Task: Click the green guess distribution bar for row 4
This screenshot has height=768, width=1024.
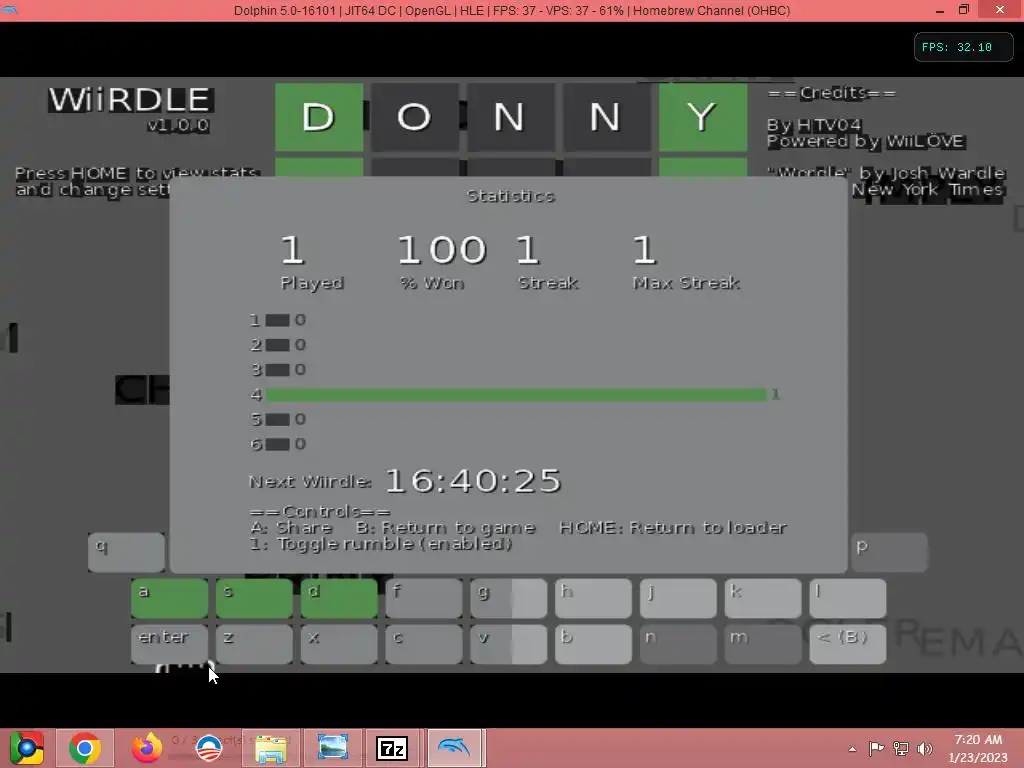Action: click(x=516, y=394)
